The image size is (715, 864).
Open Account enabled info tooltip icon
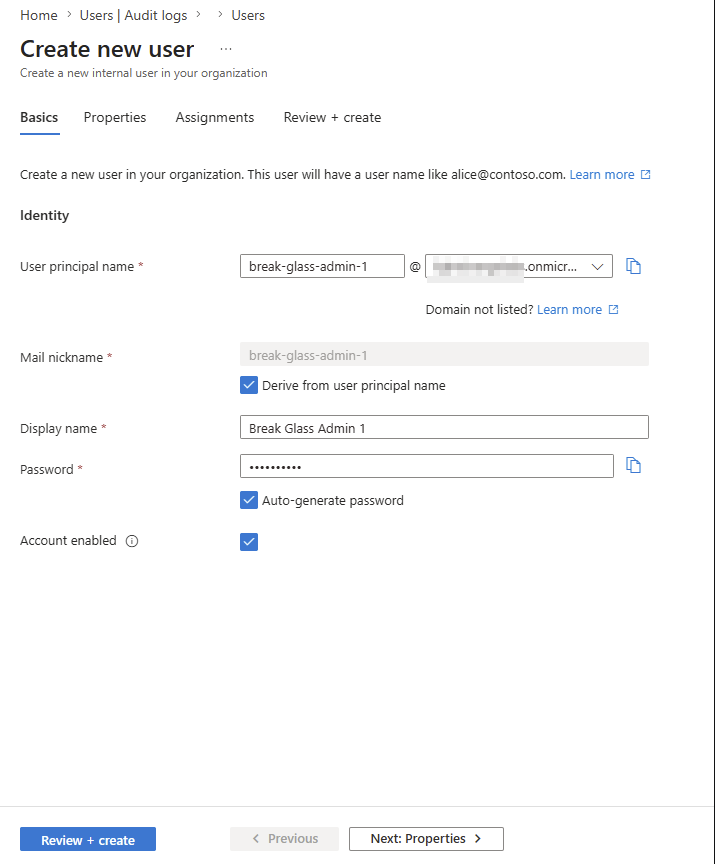[132, 541]
